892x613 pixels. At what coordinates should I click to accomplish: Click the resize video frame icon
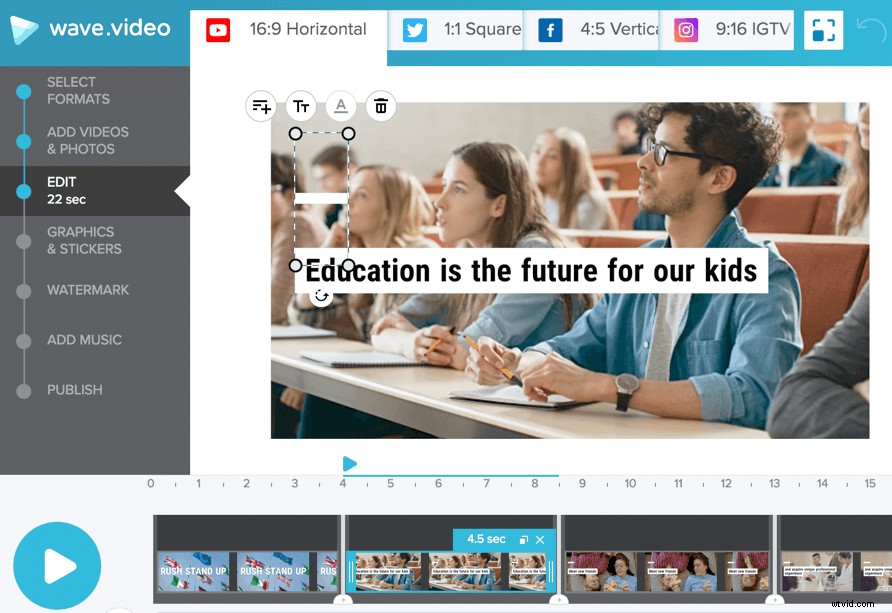tap(823, 30)
